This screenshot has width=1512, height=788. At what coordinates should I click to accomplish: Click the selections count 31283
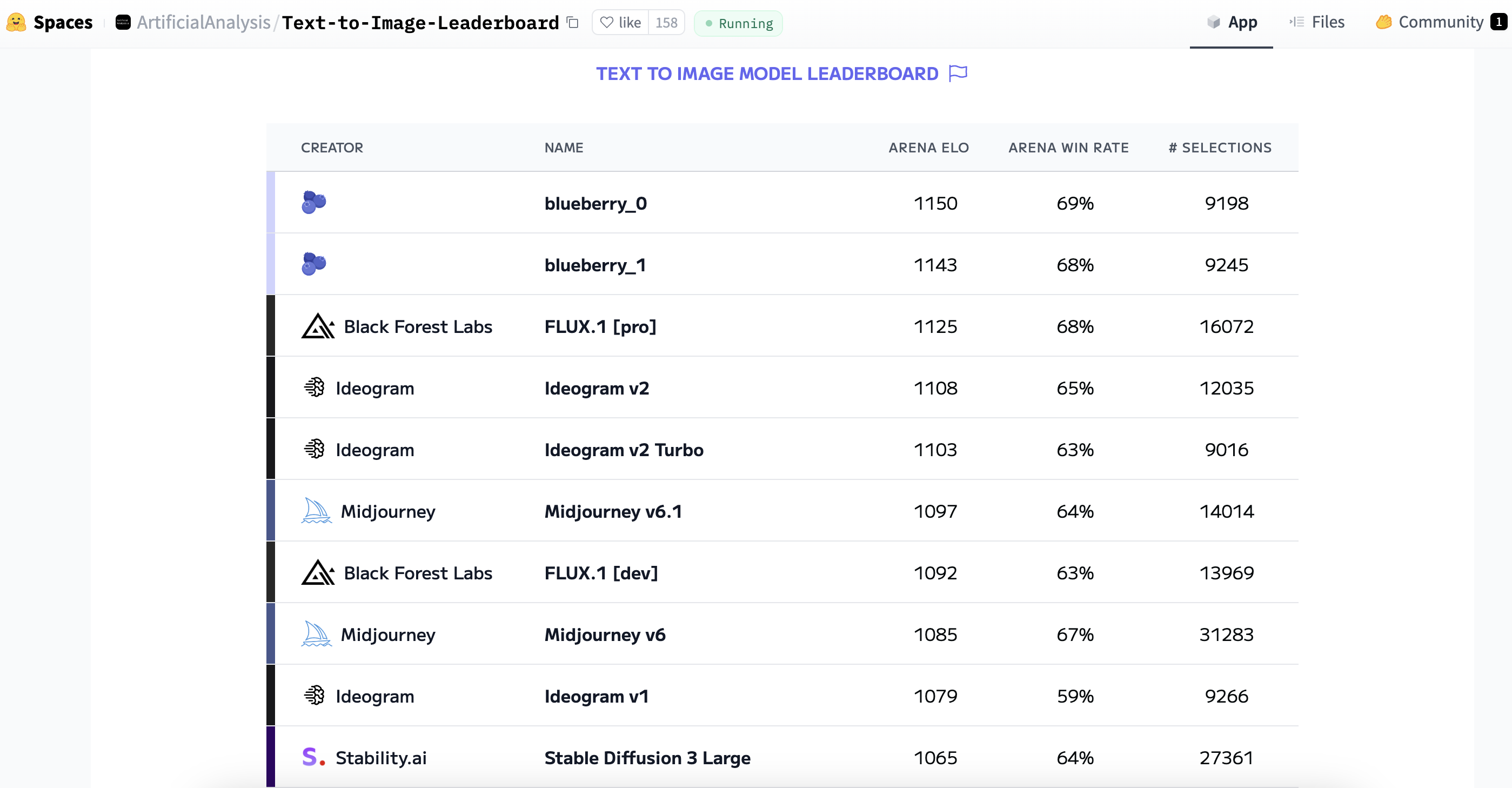pos(1226,635)
